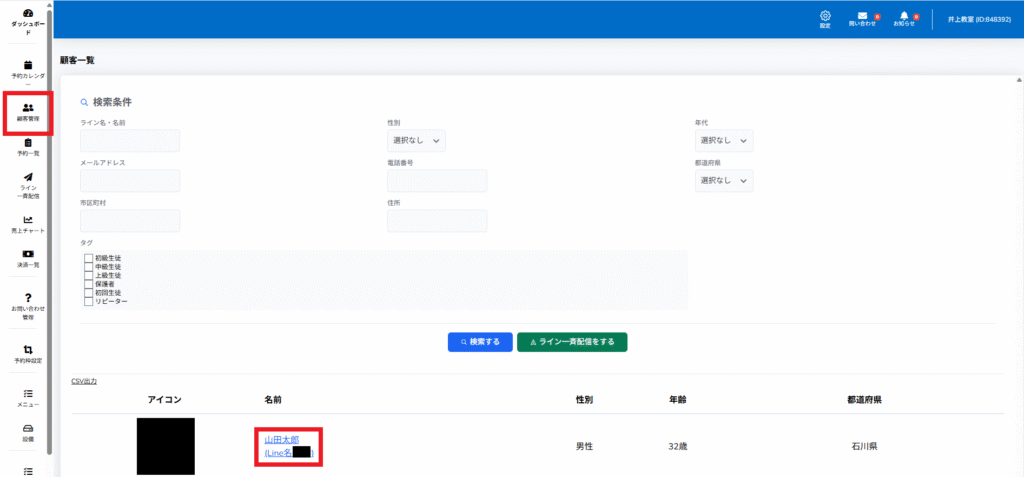Select 予約枠設定 in the sidebar menu
The height and width of the screenshot is (477, 1024).
(x=28, y=349)
